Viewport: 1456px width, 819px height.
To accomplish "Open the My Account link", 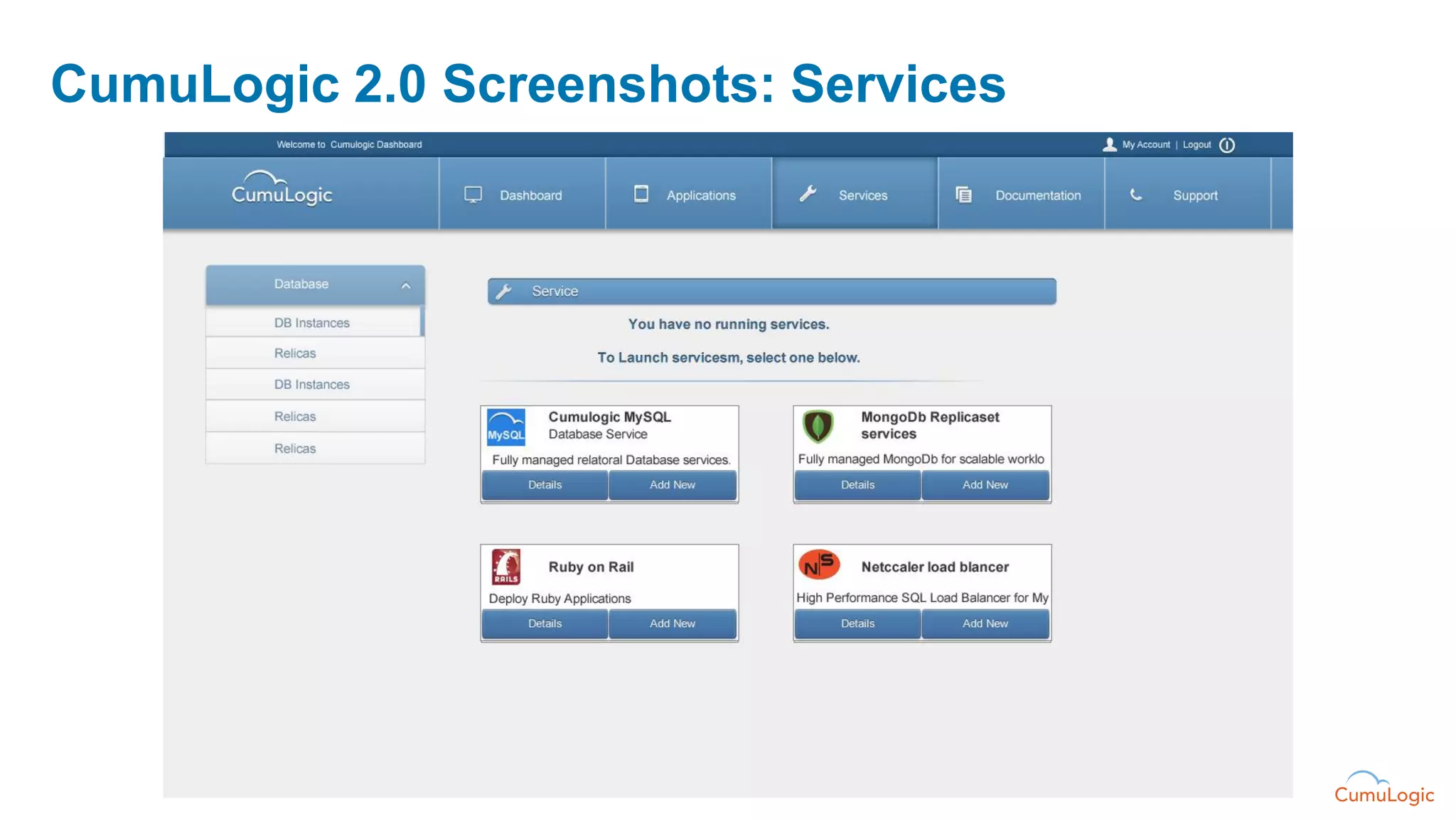I will pyautogui.click(x=1146, y=145).
